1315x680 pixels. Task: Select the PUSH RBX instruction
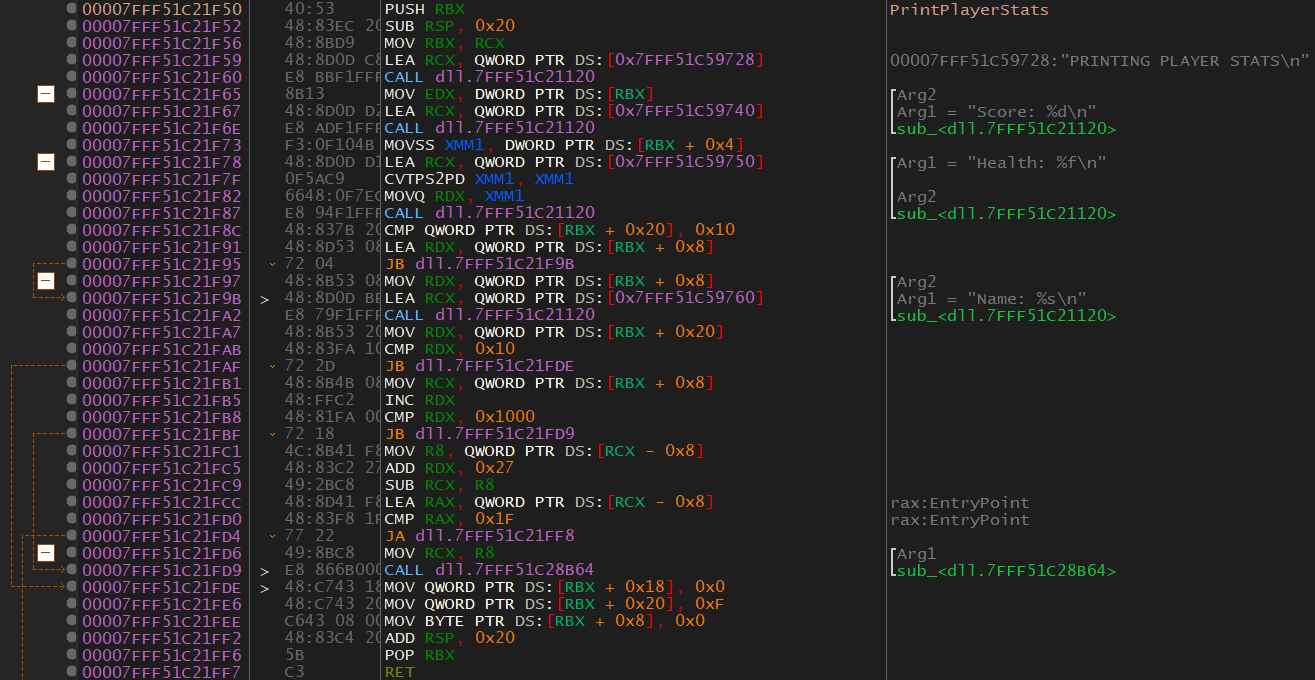pyautogui.click(x=424, y=8)
